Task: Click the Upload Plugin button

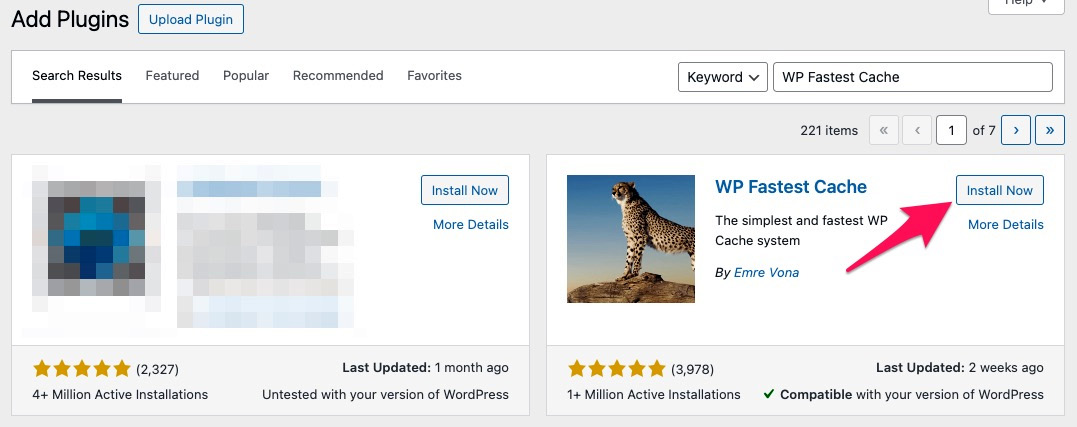Action: [191, 19]
